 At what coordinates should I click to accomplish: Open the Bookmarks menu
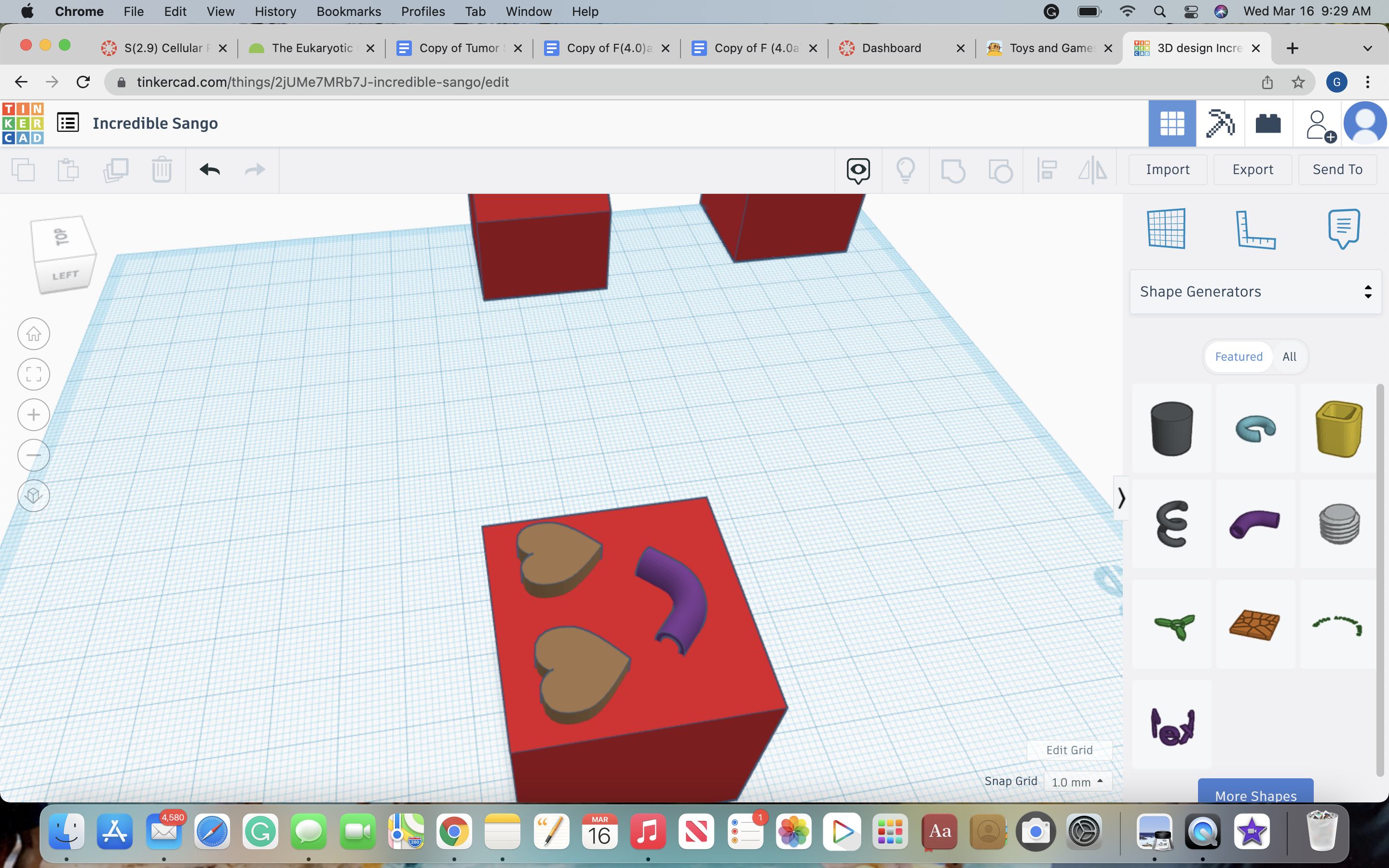click(348, 12)
